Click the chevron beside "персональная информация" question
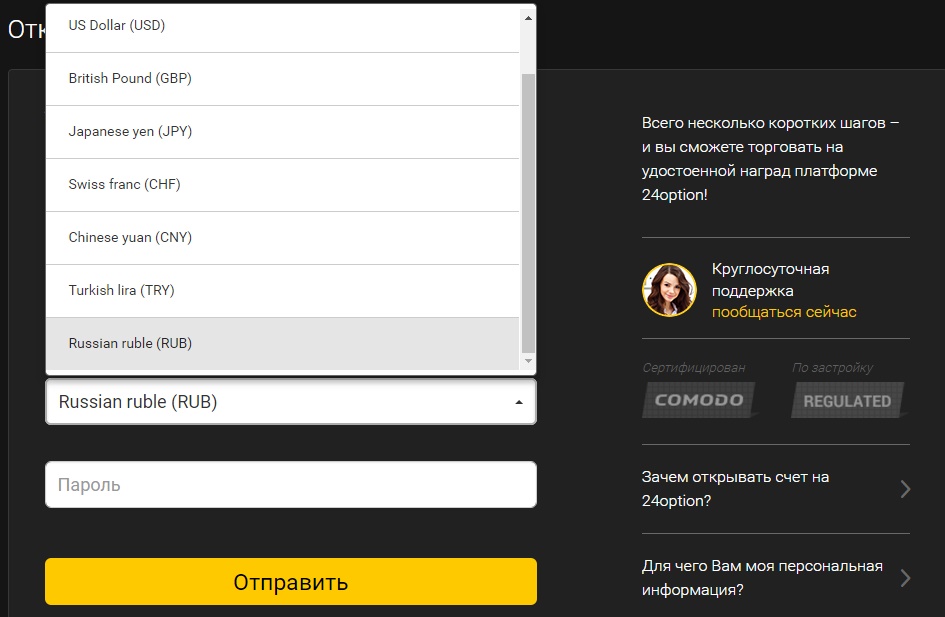Image resolution: width=945 pixels, height=617 pixels. (x=905, y=578)
